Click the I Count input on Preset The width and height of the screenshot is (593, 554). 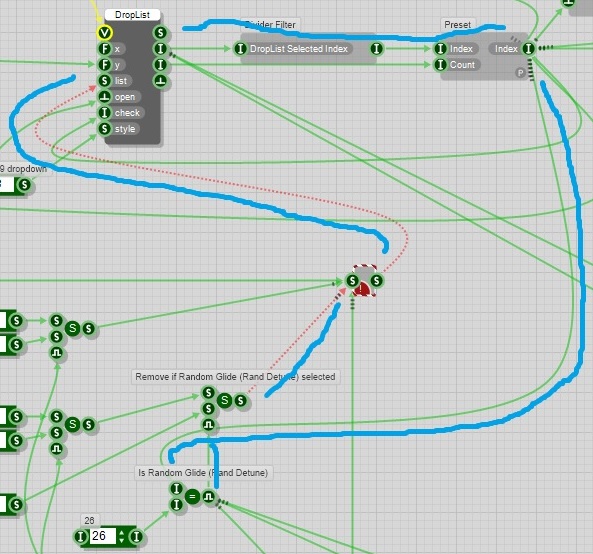(440, 65)
